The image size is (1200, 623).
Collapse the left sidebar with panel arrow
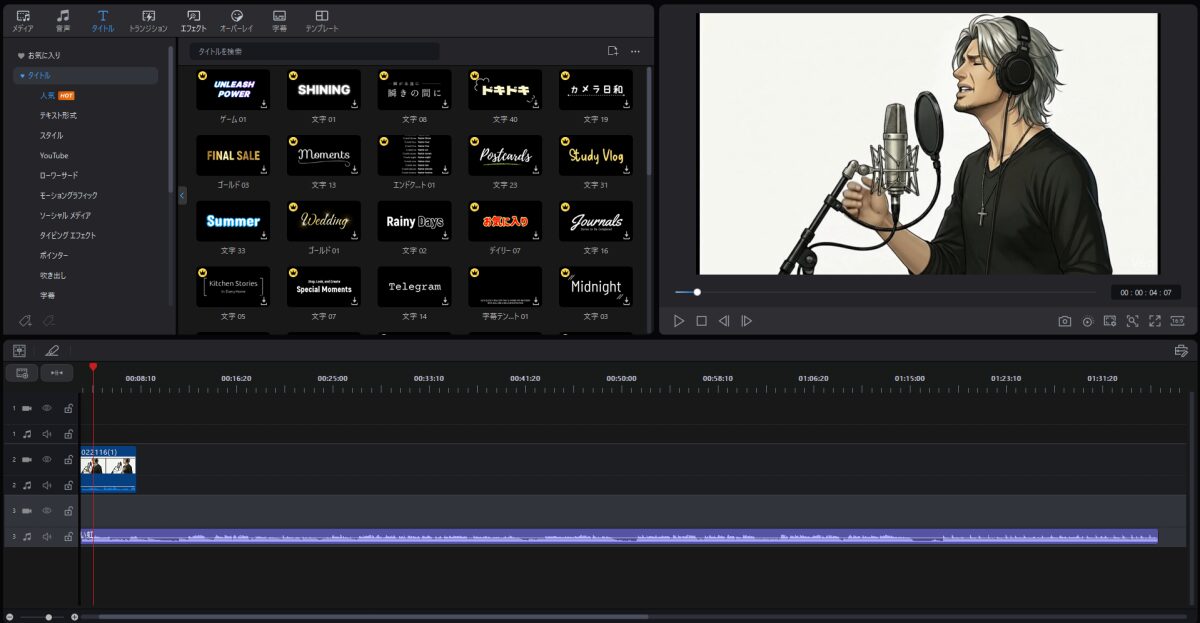[x=182, y=196]
